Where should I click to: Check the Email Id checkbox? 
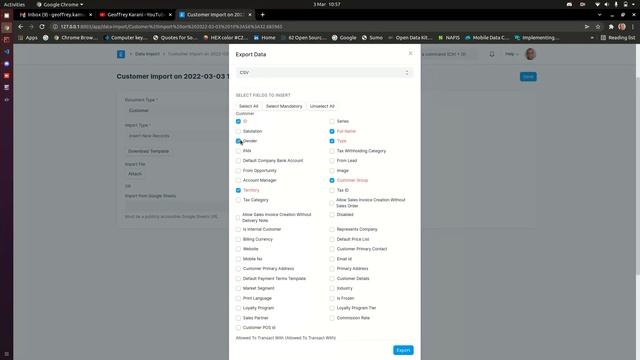332,259
